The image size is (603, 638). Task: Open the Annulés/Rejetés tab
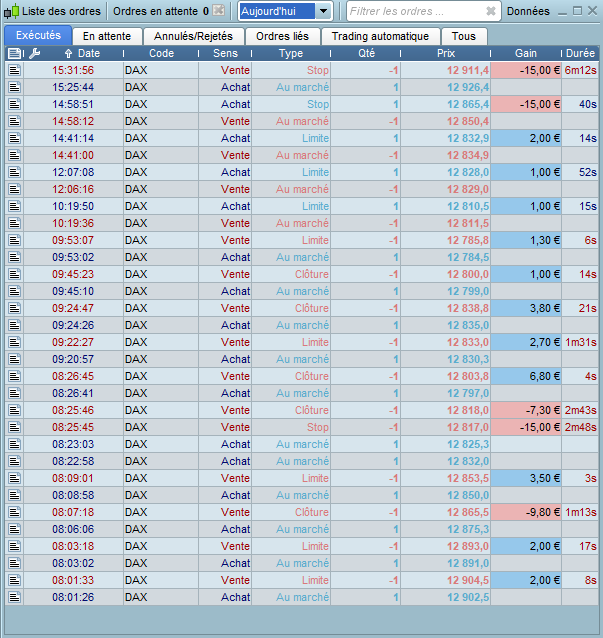pos(193,36)
